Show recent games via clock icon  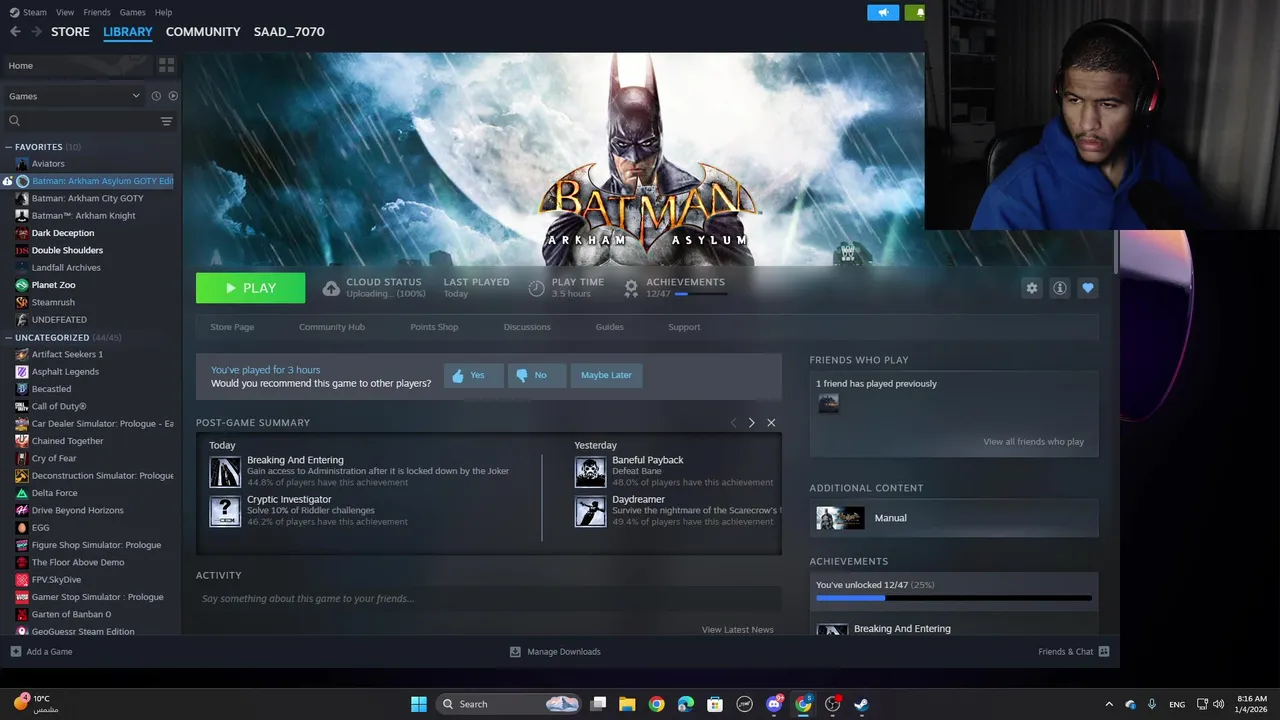point(156,96)
